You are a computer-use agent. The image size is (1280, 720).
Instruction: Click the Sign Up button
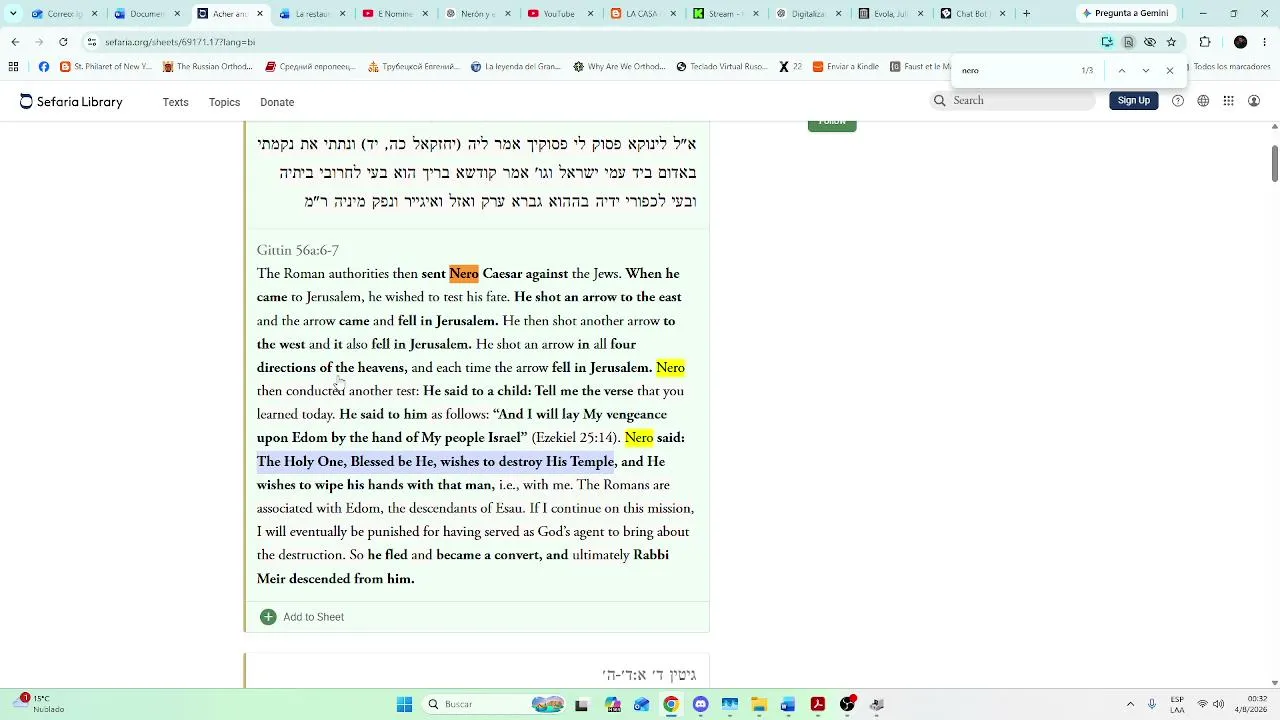[1133, 100]
